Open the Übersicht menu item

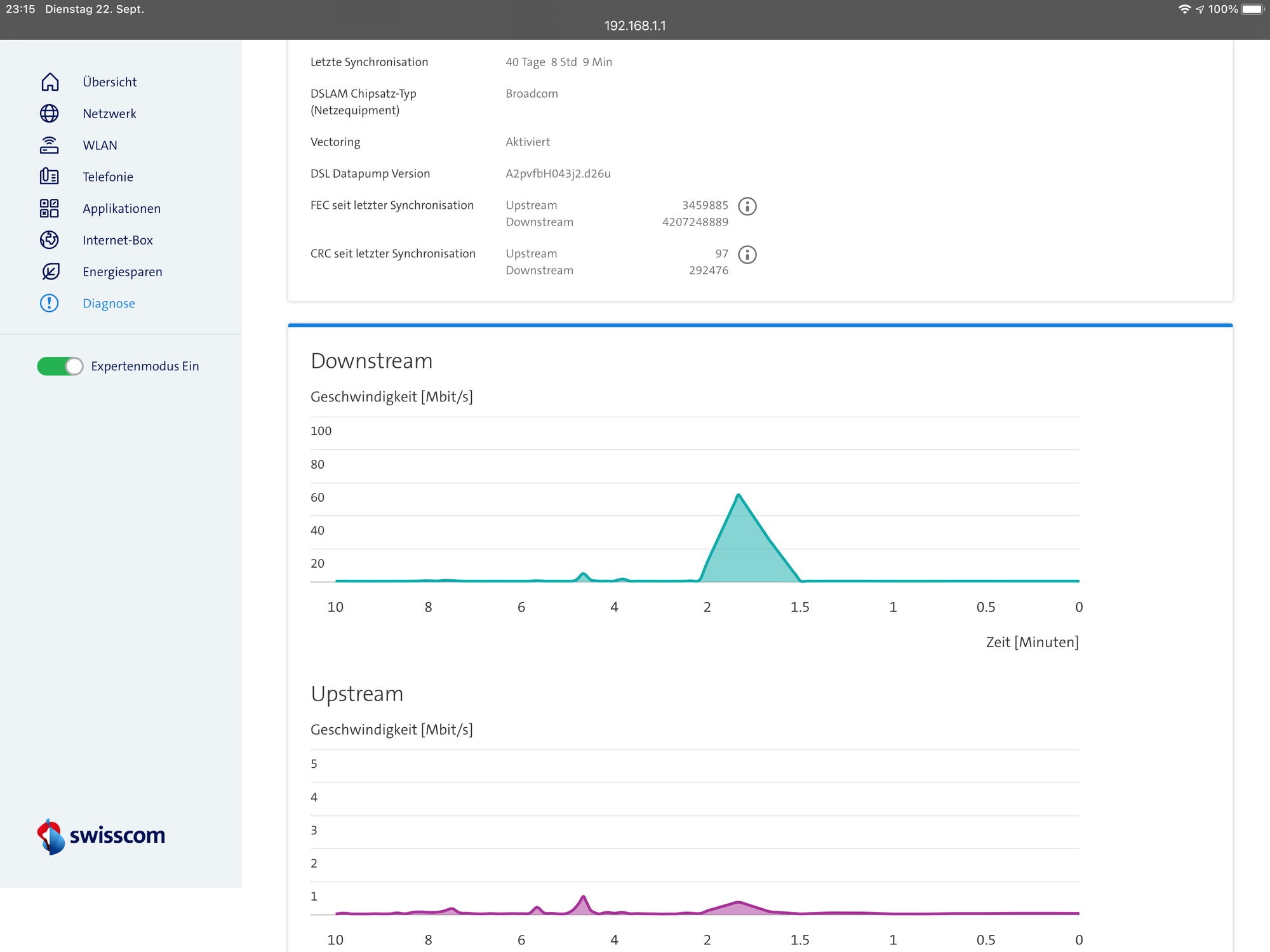point(110,82)
